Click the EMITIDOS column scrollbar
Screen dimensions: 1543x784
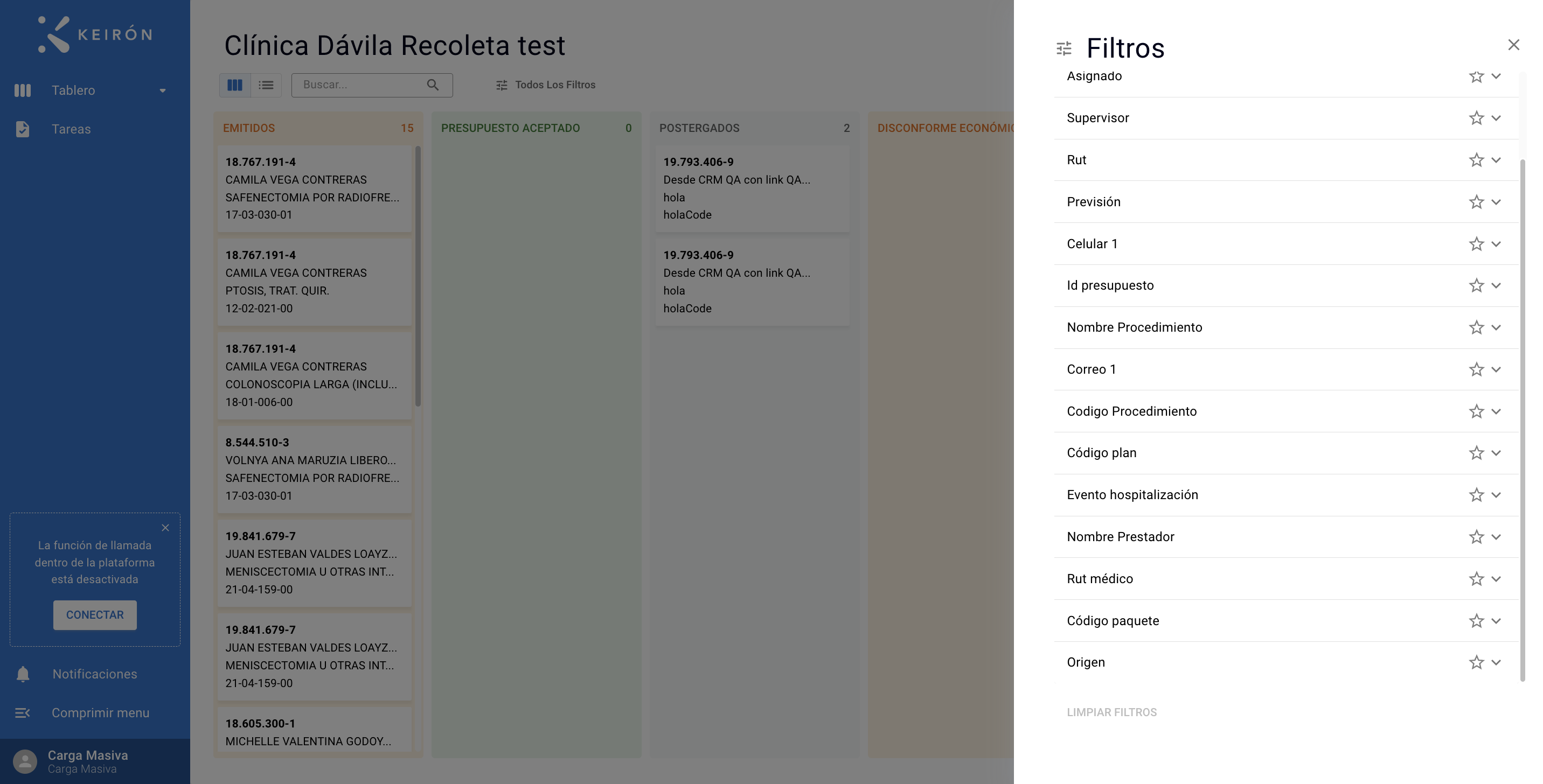coord(418,276)
